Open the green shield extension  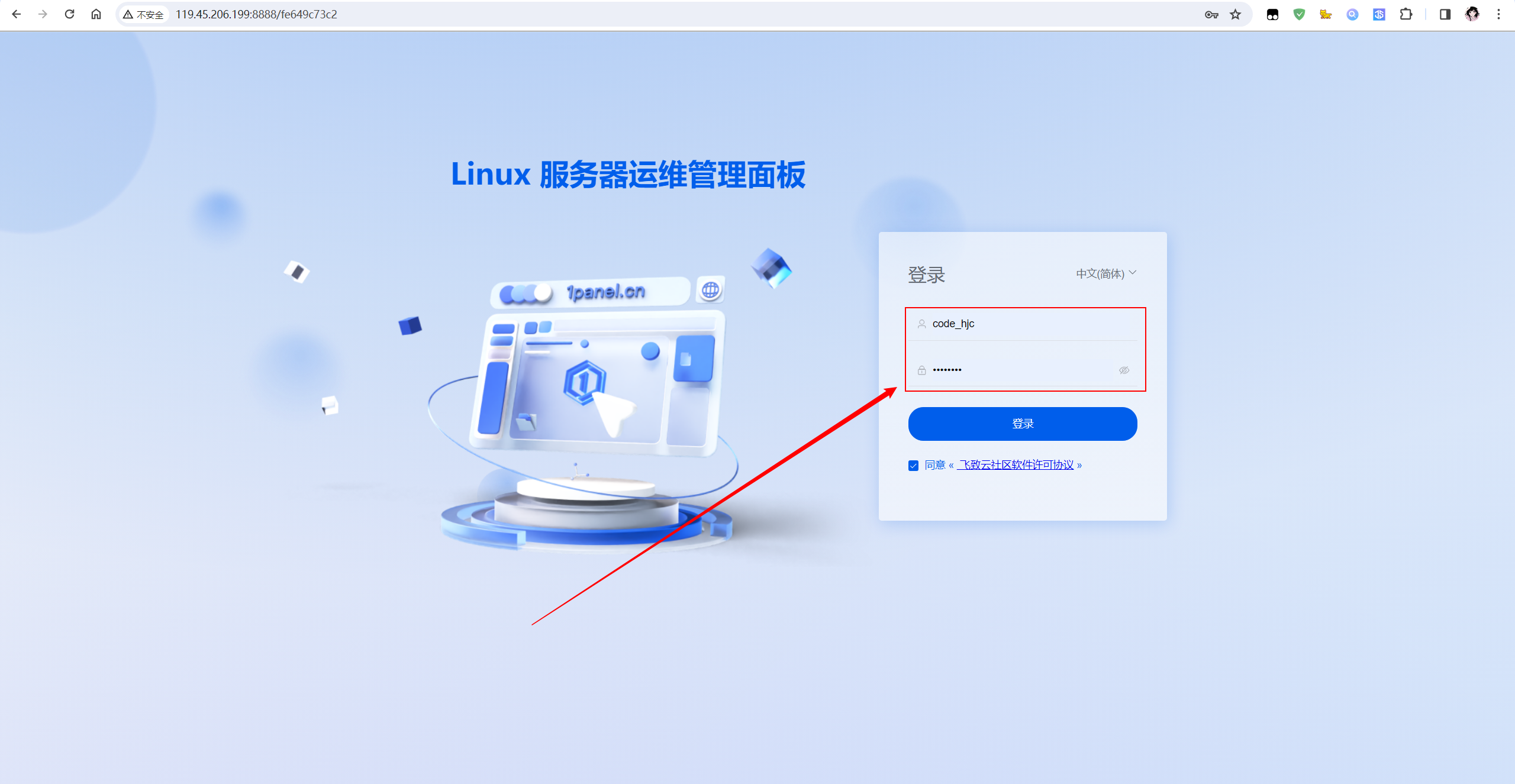point(1299,14)
